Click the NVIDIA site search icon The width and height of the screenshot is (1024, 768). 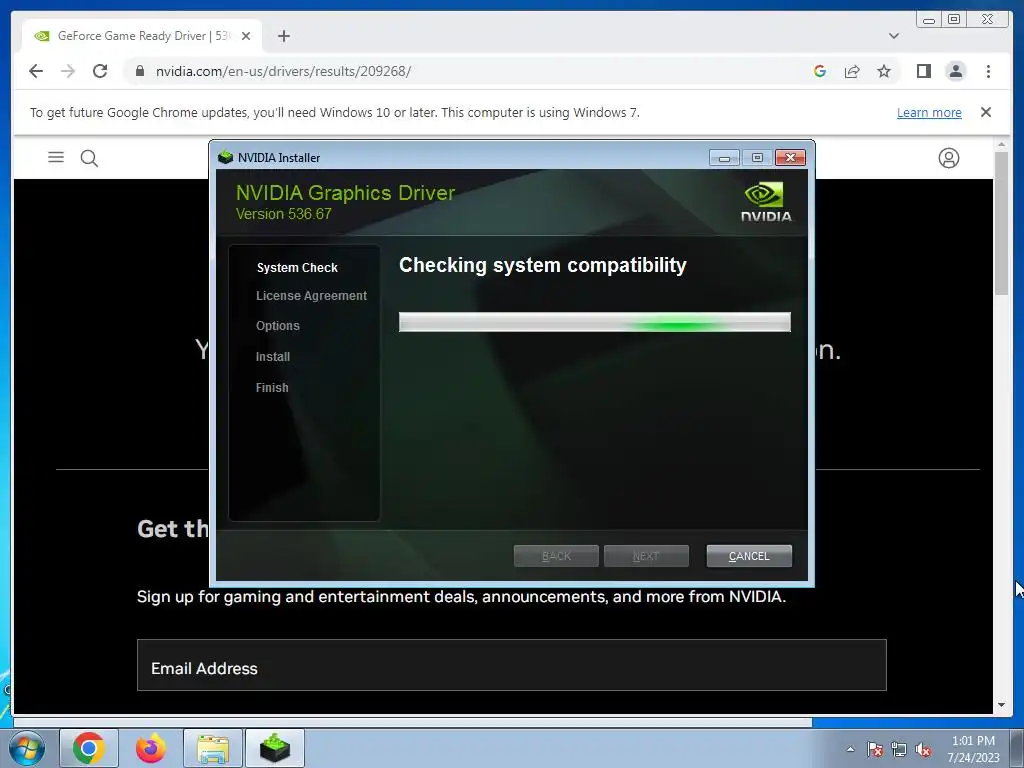tap(89, 158)
